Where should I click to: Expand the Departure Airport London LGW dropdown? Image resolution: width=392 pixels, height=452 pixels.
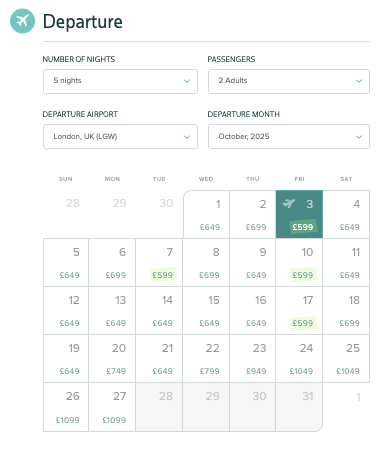[120, 137]
